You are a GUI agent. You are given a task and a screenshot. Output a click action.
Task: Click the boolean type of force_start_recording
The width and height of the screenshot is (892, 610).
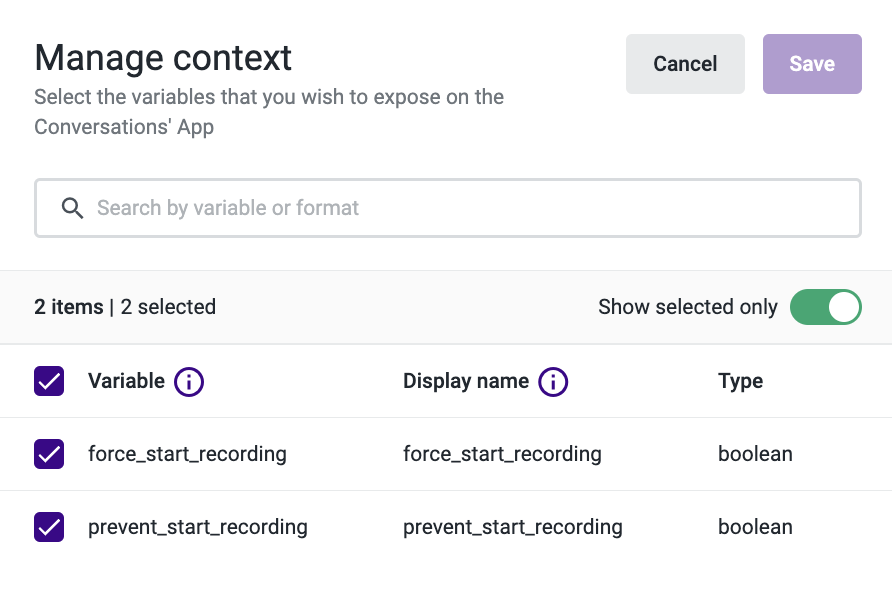755,454
